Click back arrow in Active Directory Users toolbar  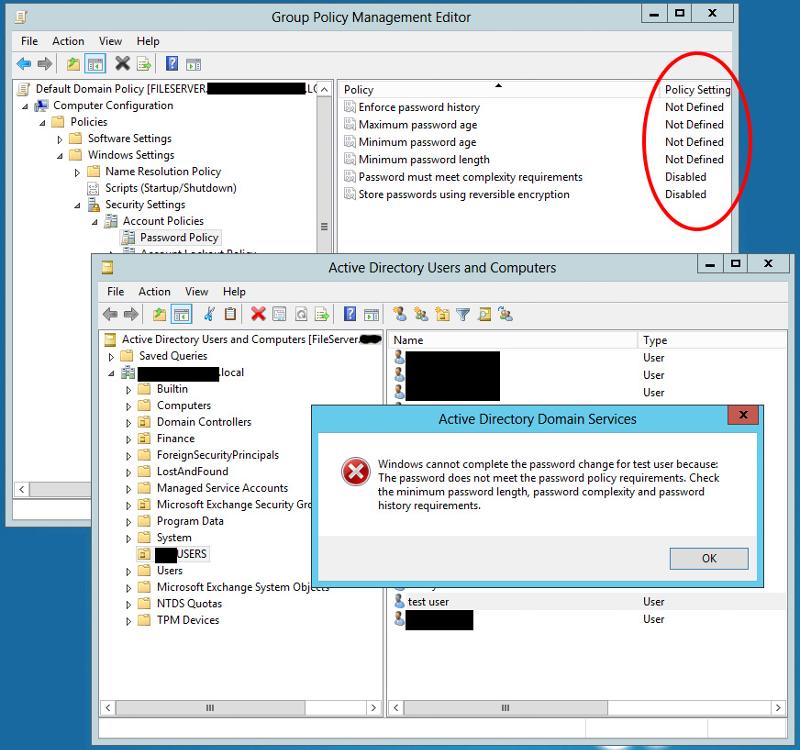pos(110,314)
